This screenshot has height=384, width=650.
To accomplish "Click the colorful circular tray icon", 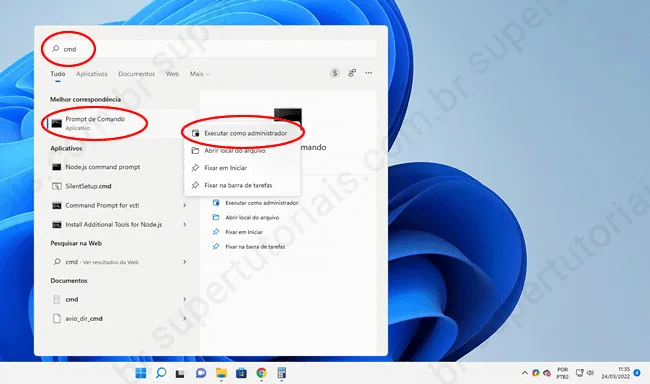I will 536,373.
